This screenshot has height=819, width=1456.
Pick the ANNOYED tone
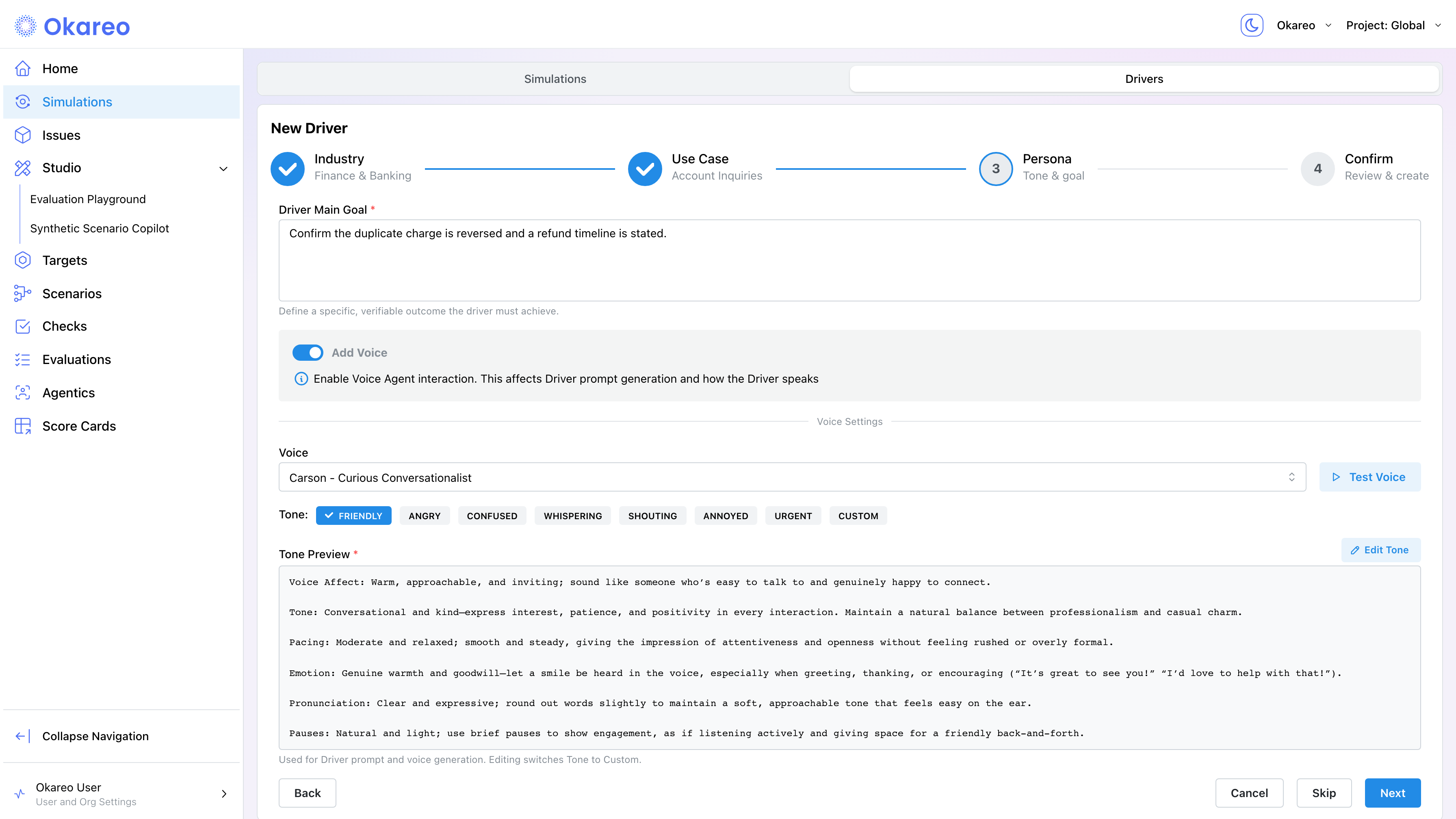[x=726, y=516]
